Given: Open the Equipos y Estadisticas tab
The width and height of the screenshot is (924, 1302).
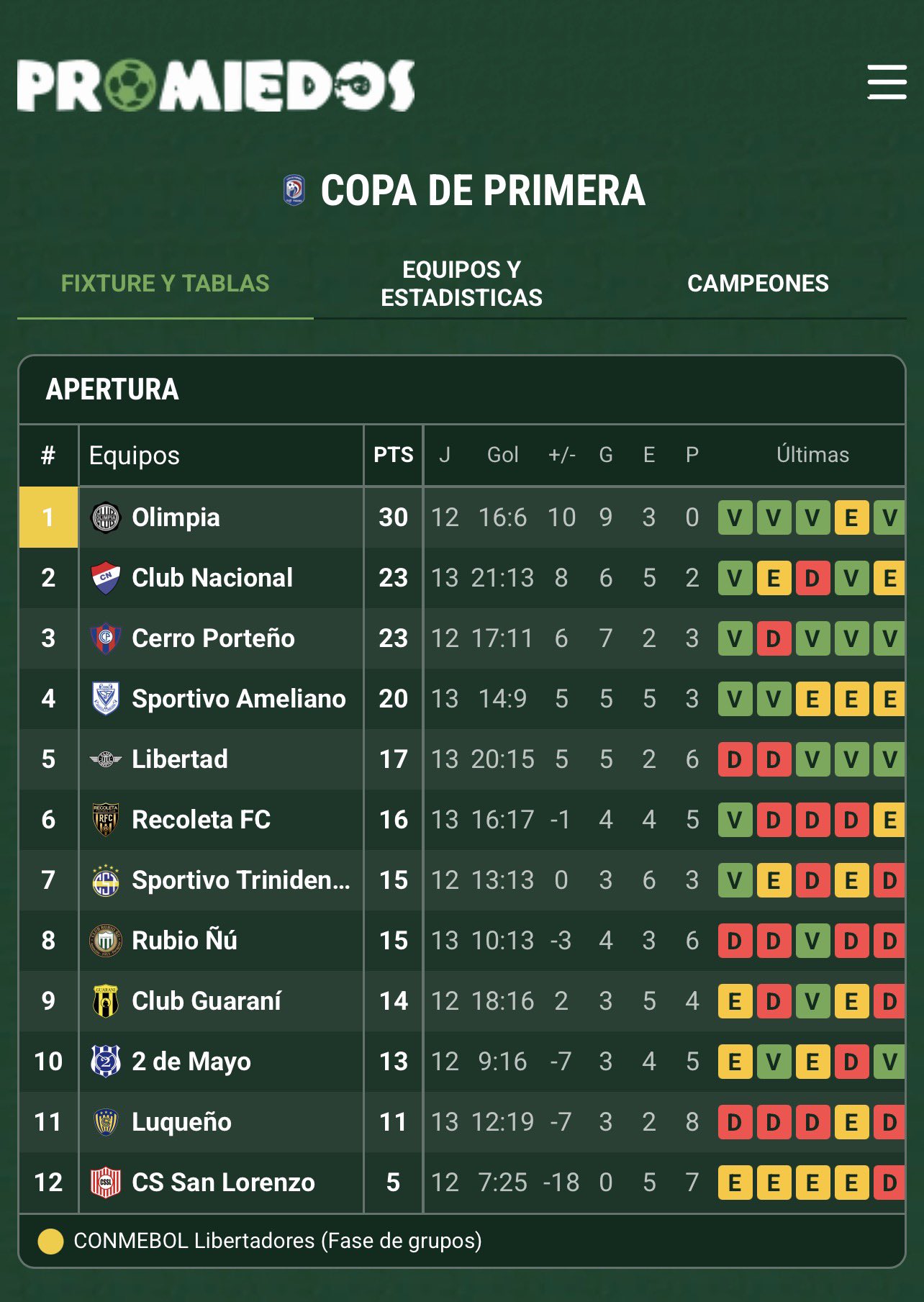Looking at the screenshot, I should pos(461,284).
